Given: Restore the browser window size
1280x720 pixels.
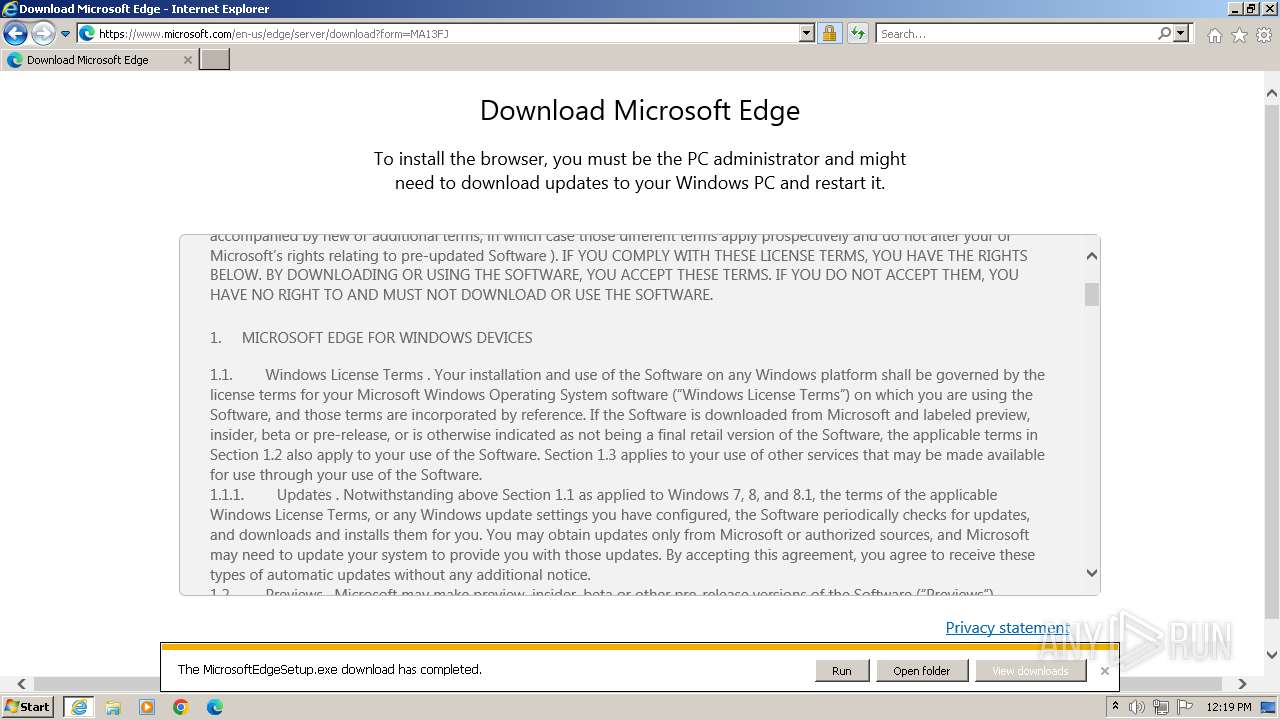Looking at the screenshot, I should [x=1250, y=9].
